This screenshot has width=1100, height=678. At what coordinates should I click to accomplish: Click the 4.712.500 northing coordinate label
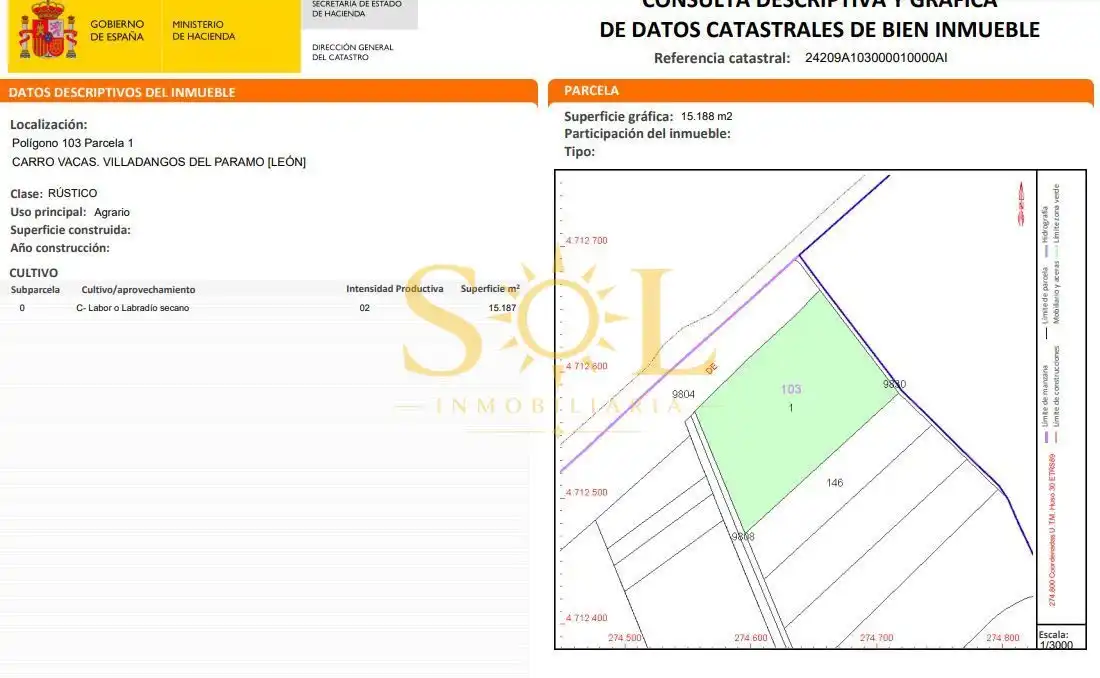tap(586, 493)
